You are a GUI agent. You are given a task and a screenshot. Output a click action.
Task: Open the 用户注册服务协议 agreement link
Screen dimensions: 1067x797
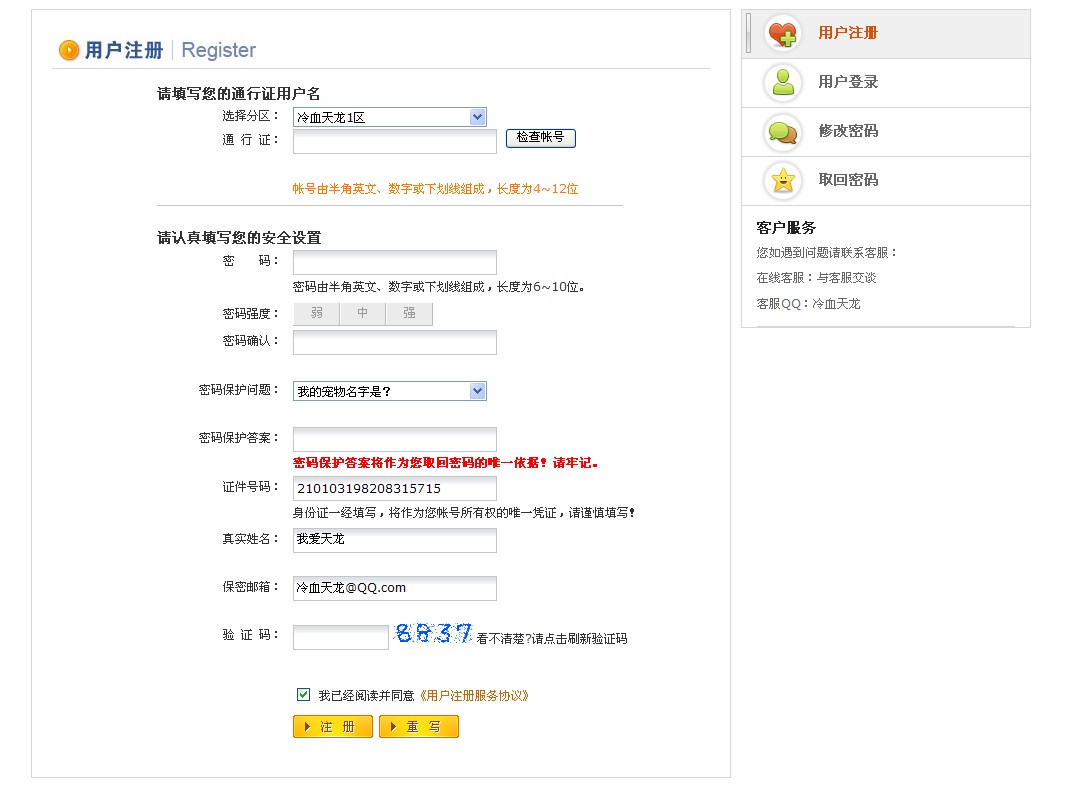pyautogui.click(x=473, y=692)
